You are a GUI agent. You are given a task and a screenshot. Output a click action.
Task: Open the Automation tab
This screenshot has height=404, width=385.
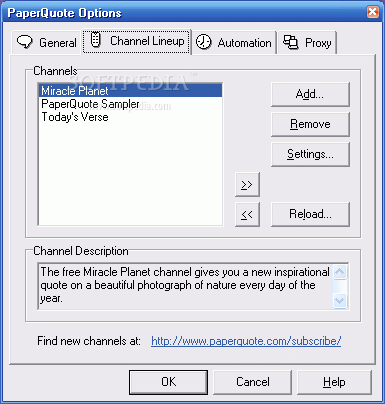click(x=234, y=42)
